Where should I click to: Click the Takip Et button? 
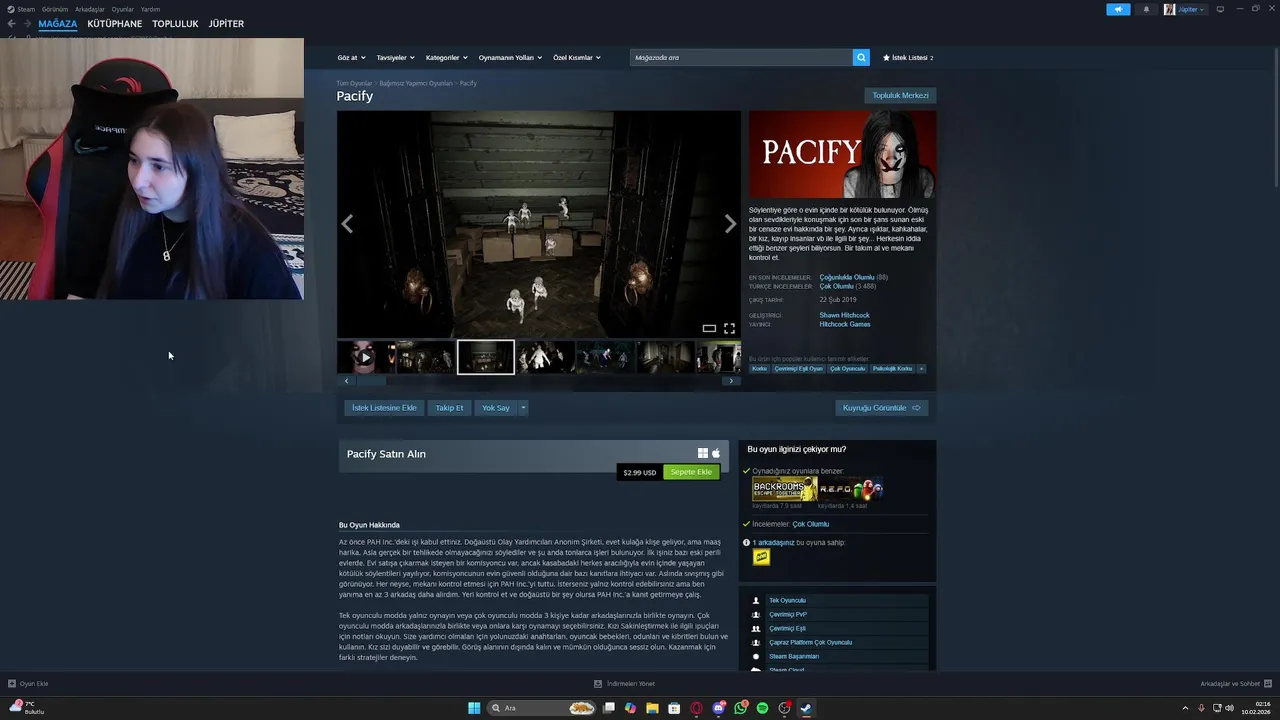(x=449, y=408)
